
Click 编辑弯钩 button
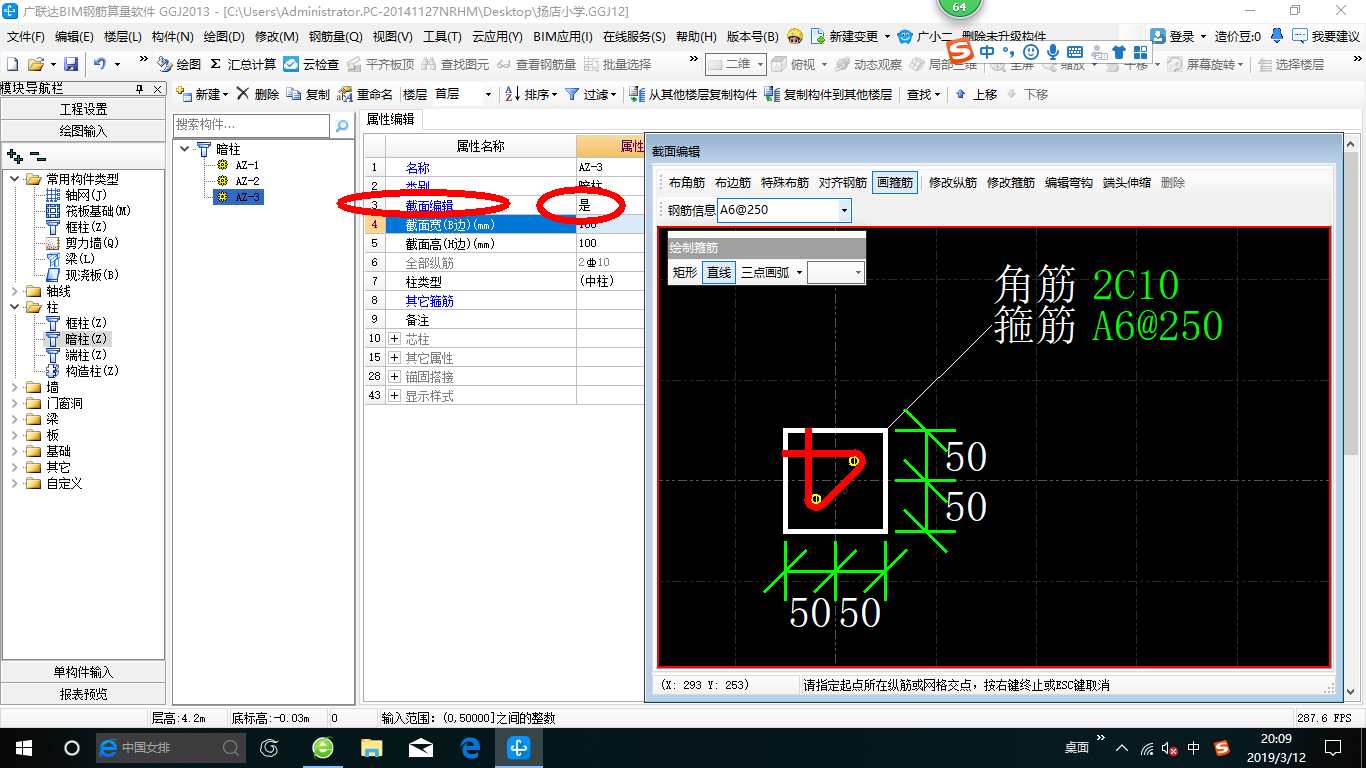pos(1069,183)
